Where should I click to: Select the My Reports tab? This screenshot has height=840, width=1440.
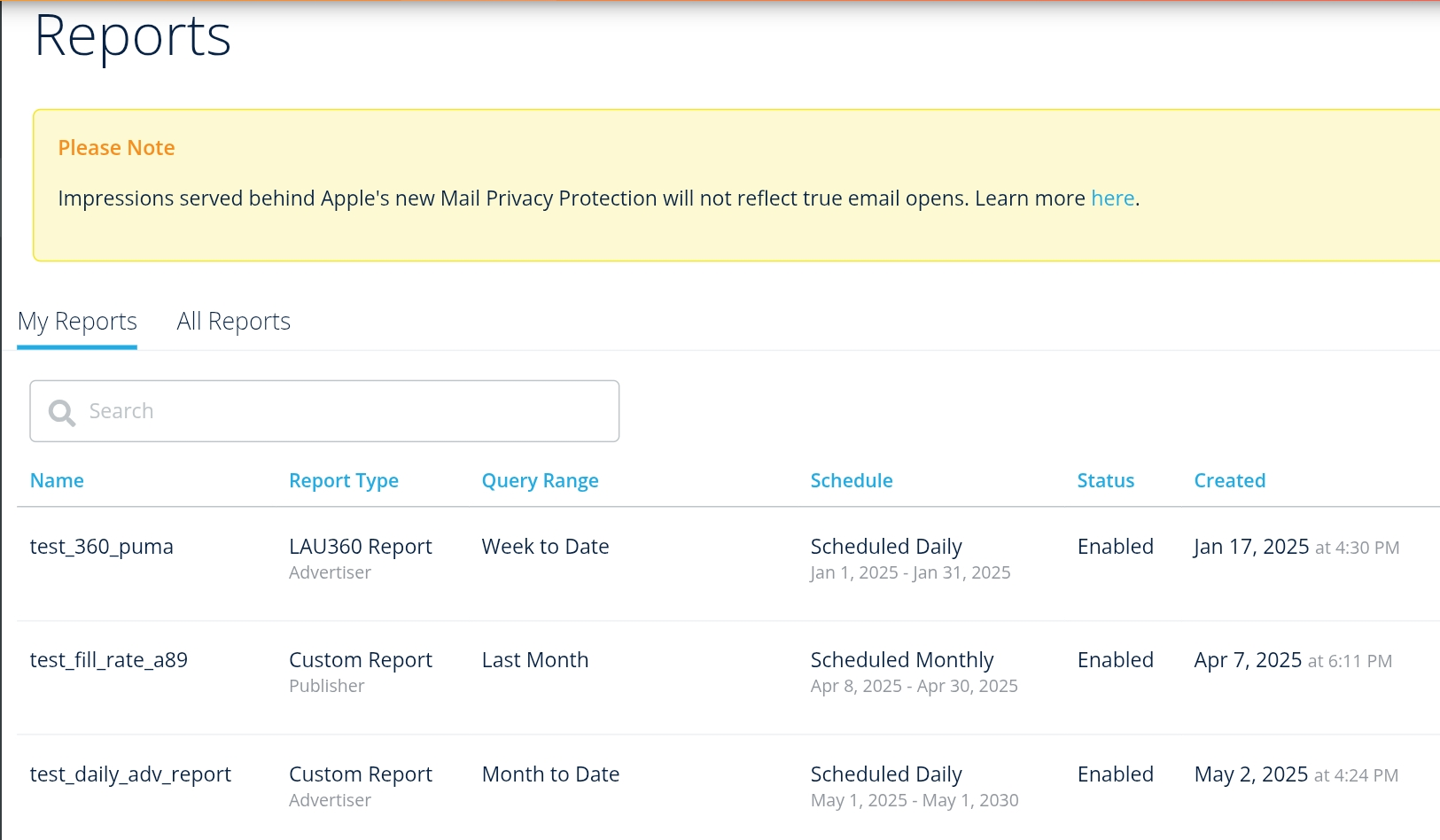pos(77,322)
